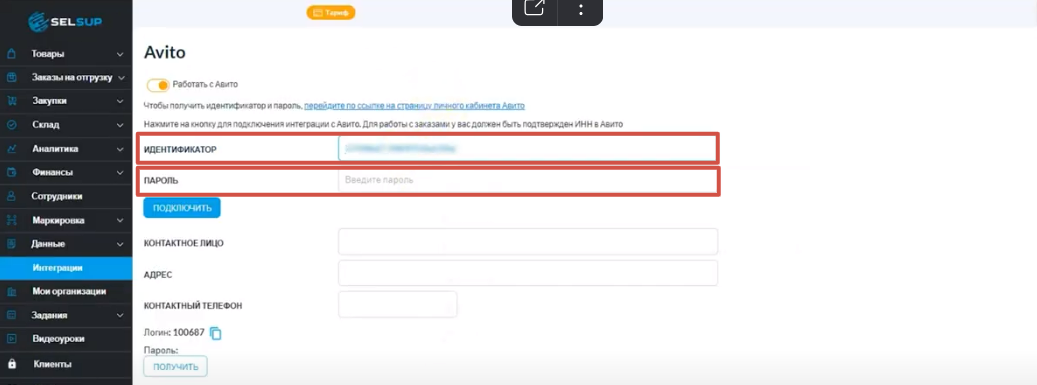Click the Клиенты lock icon
The height and width of the screenshot is (385, 1037).
[11, 364]
